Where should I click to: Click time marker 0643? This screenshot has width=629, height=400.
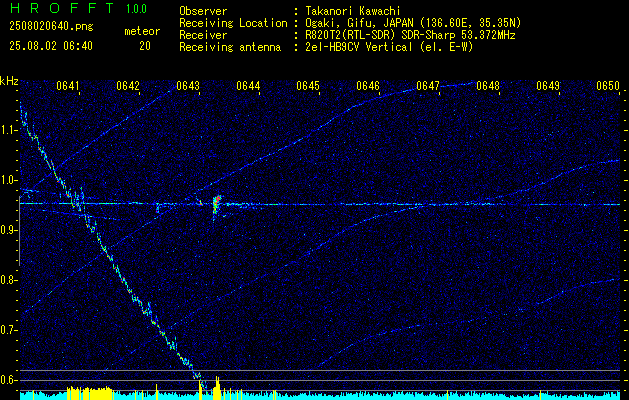[188, 86]
